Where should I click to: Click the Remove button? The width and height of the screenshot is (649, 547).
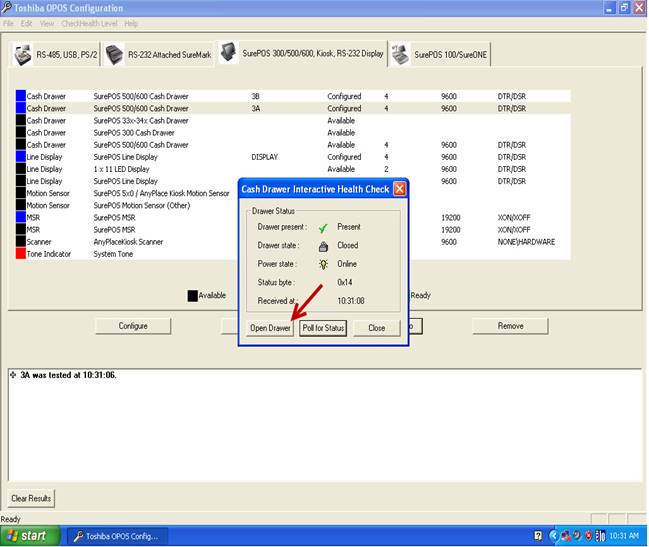point(510,326)
